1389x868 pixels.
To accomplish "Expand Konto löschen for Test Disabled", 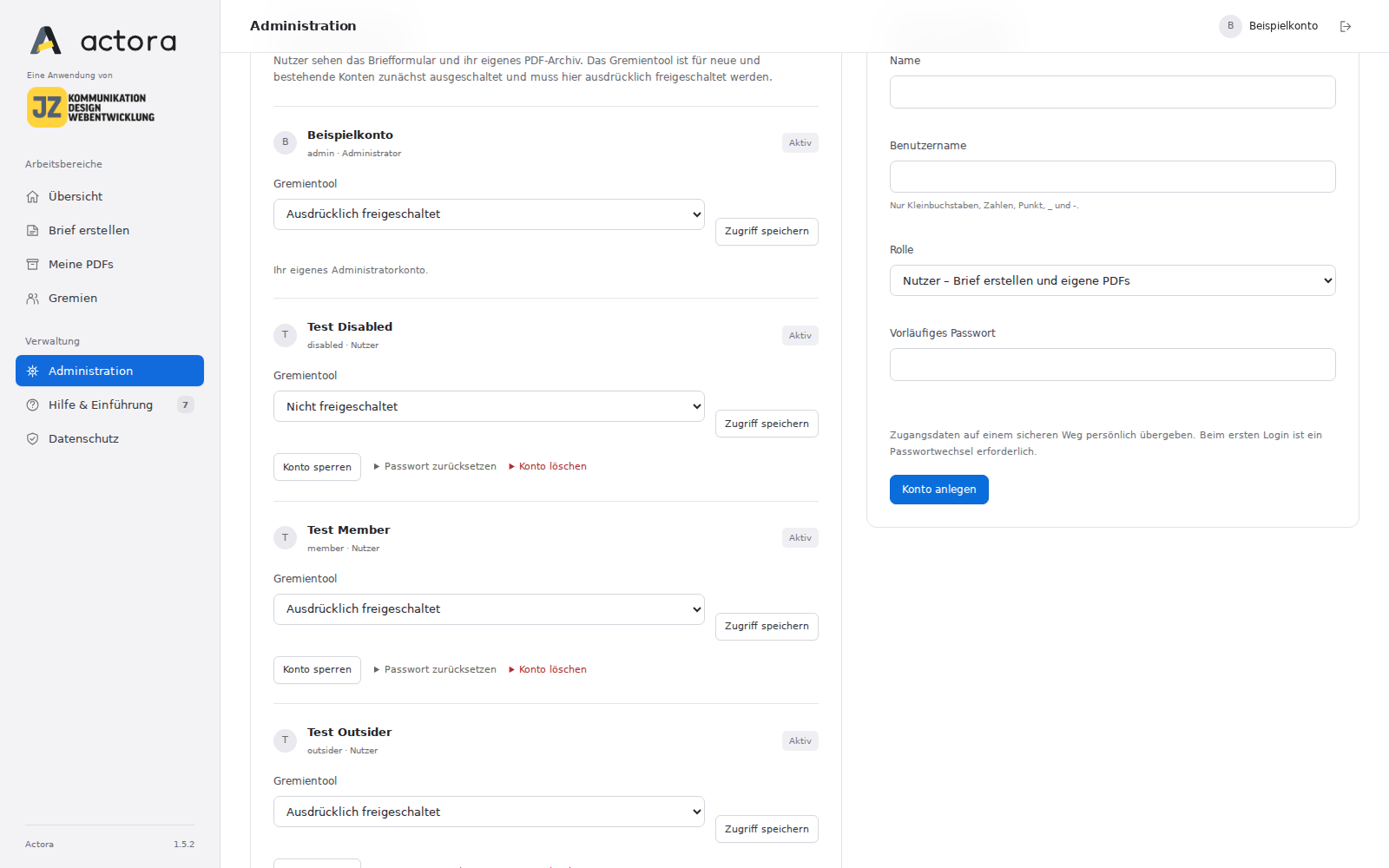I will tap(548, 467).
